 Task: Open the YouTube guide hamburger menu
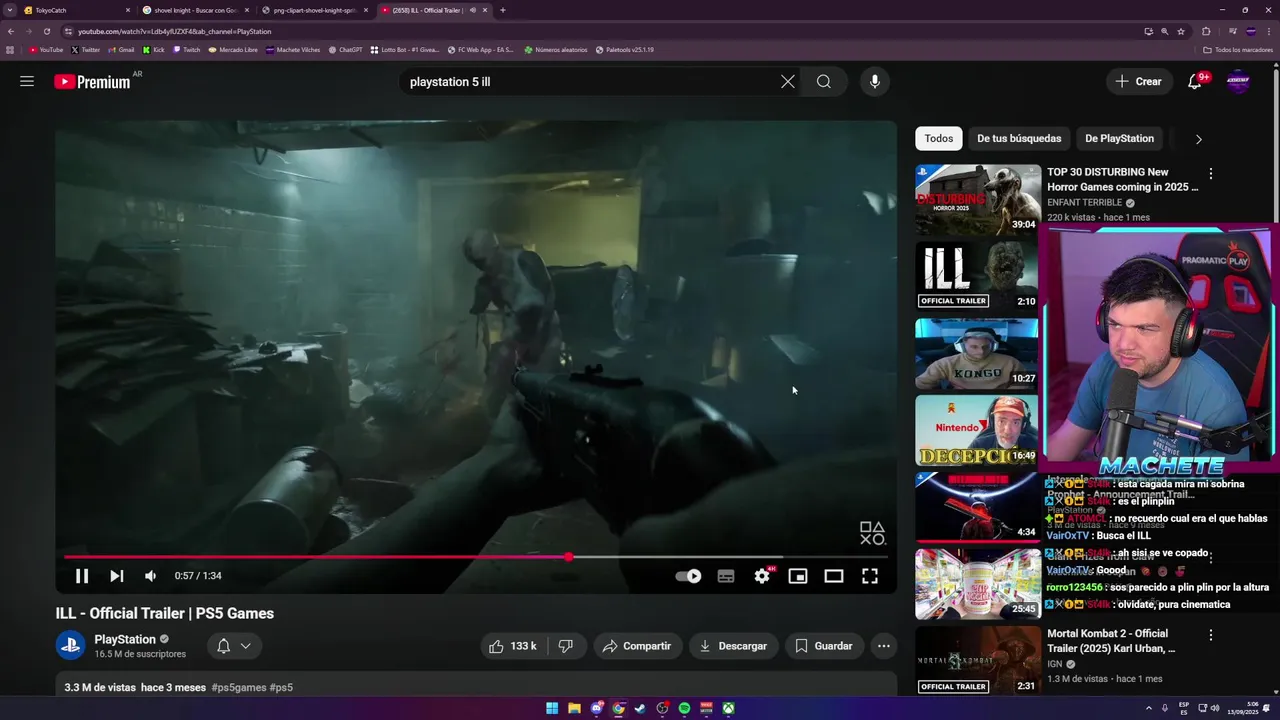[27, 82]
